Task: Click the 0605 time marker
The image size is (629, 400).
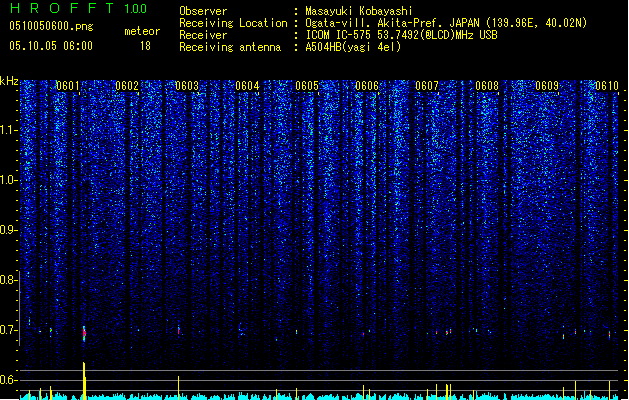Action: [307, 86]
